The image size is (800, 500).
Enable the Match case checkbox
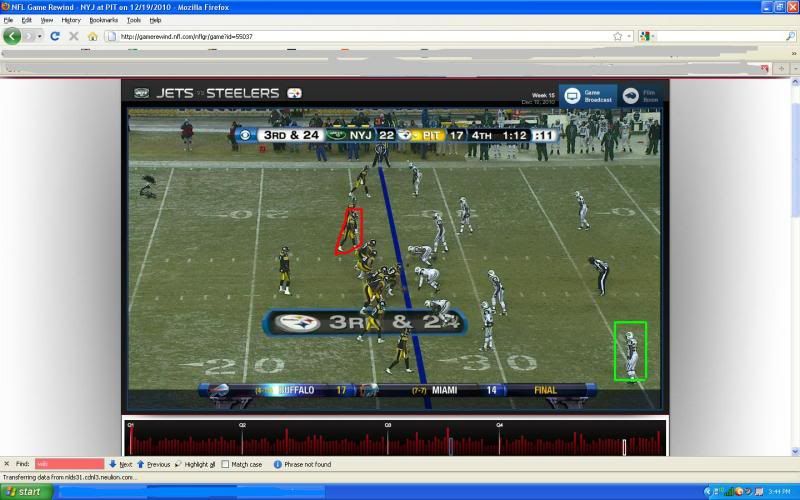[x=225, y=464]
